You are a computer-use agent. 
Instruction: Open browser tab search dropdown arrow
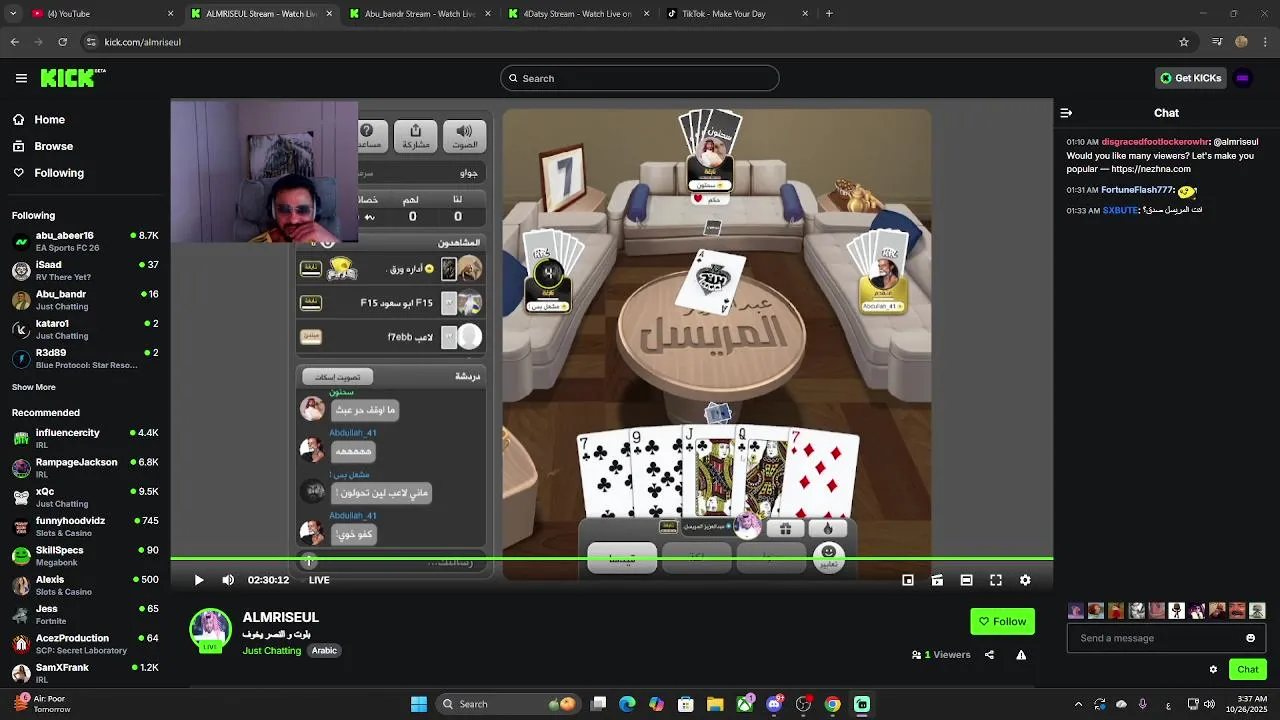tap(11, 14)
